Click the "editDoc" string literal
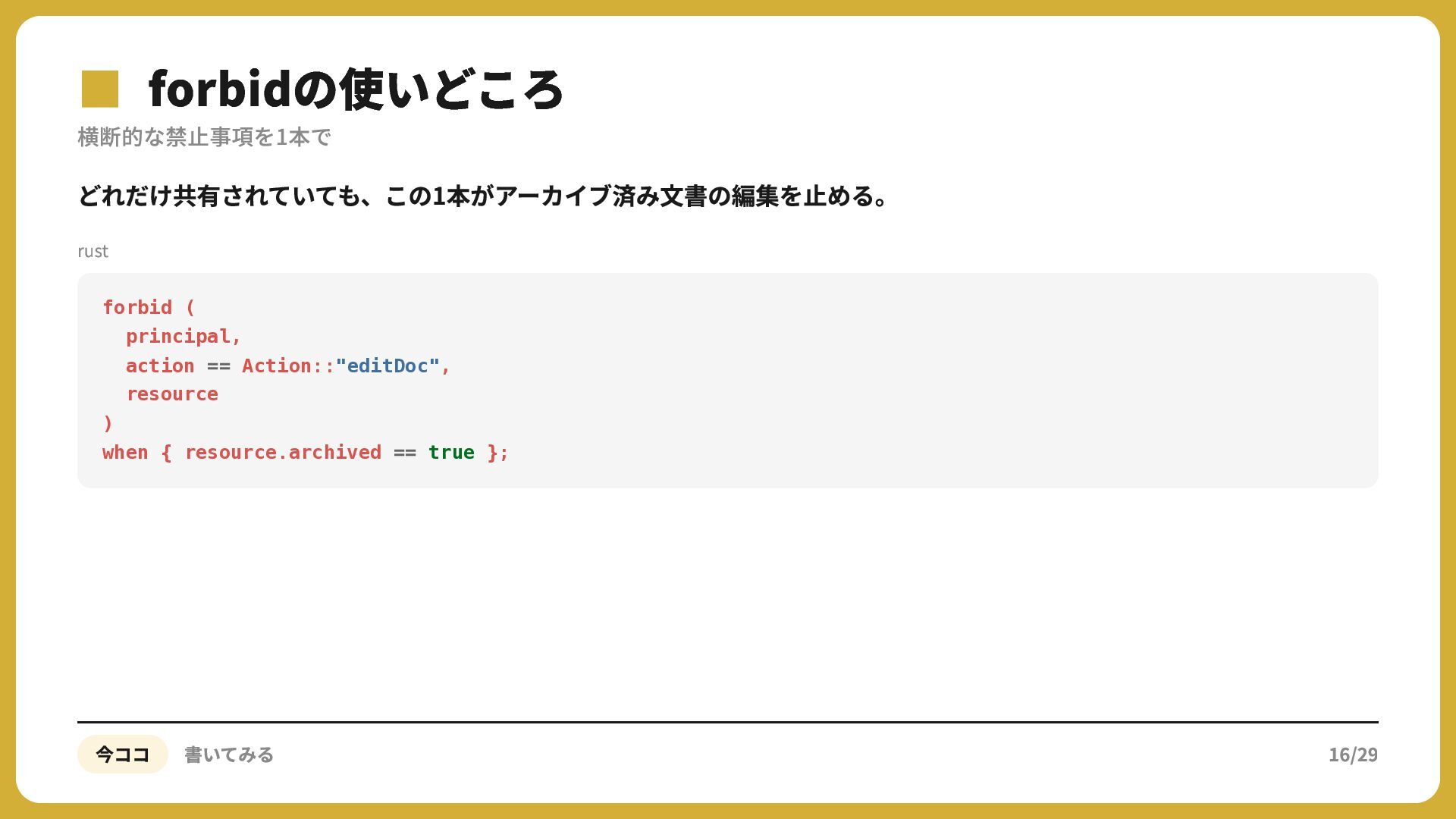This screenshot has height=819, width=1456. (388, 366)
